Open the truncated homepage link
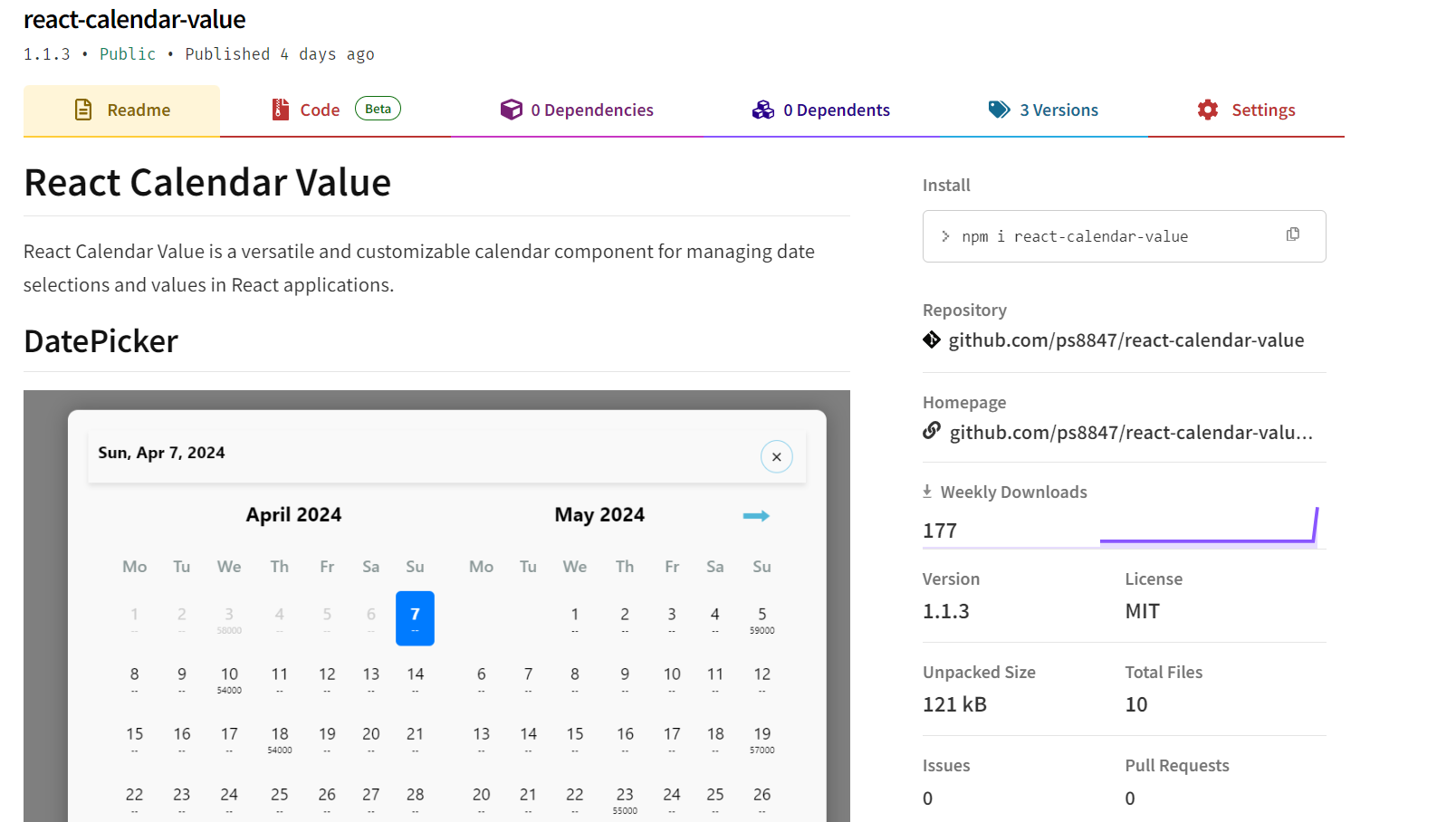 1131,433
